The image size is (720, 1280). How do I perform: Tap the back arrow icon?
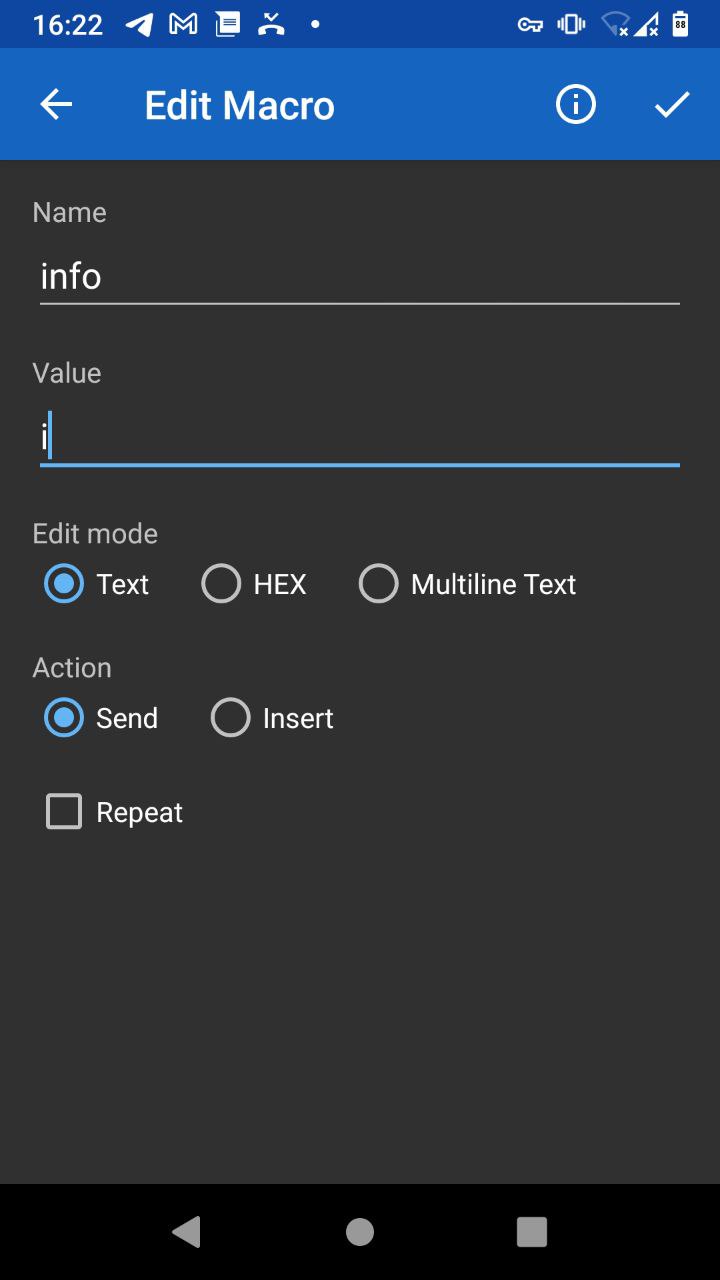56,104
